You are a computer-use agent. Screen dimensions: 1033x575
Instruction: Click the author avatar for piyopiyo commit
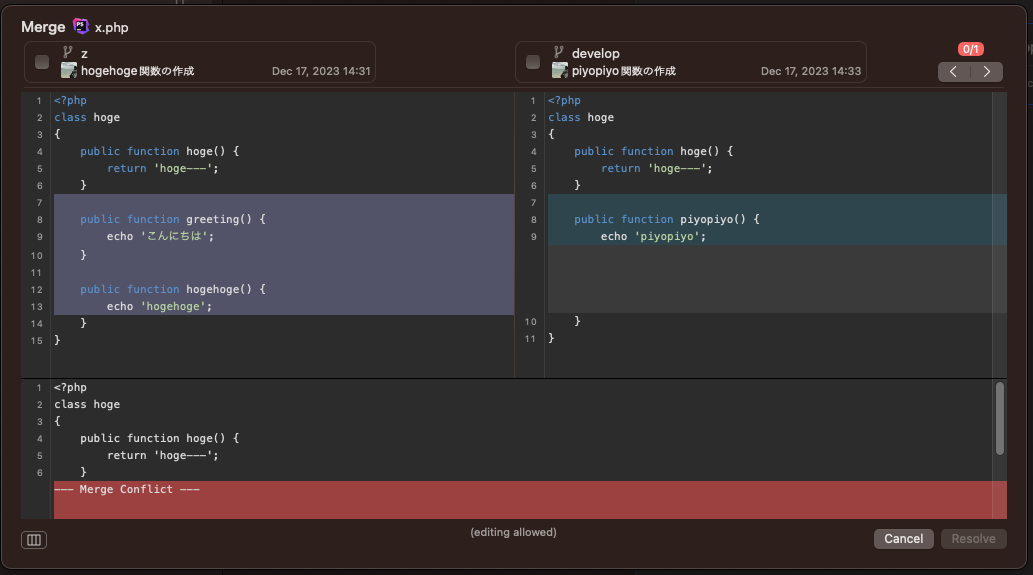click(560, 71)
